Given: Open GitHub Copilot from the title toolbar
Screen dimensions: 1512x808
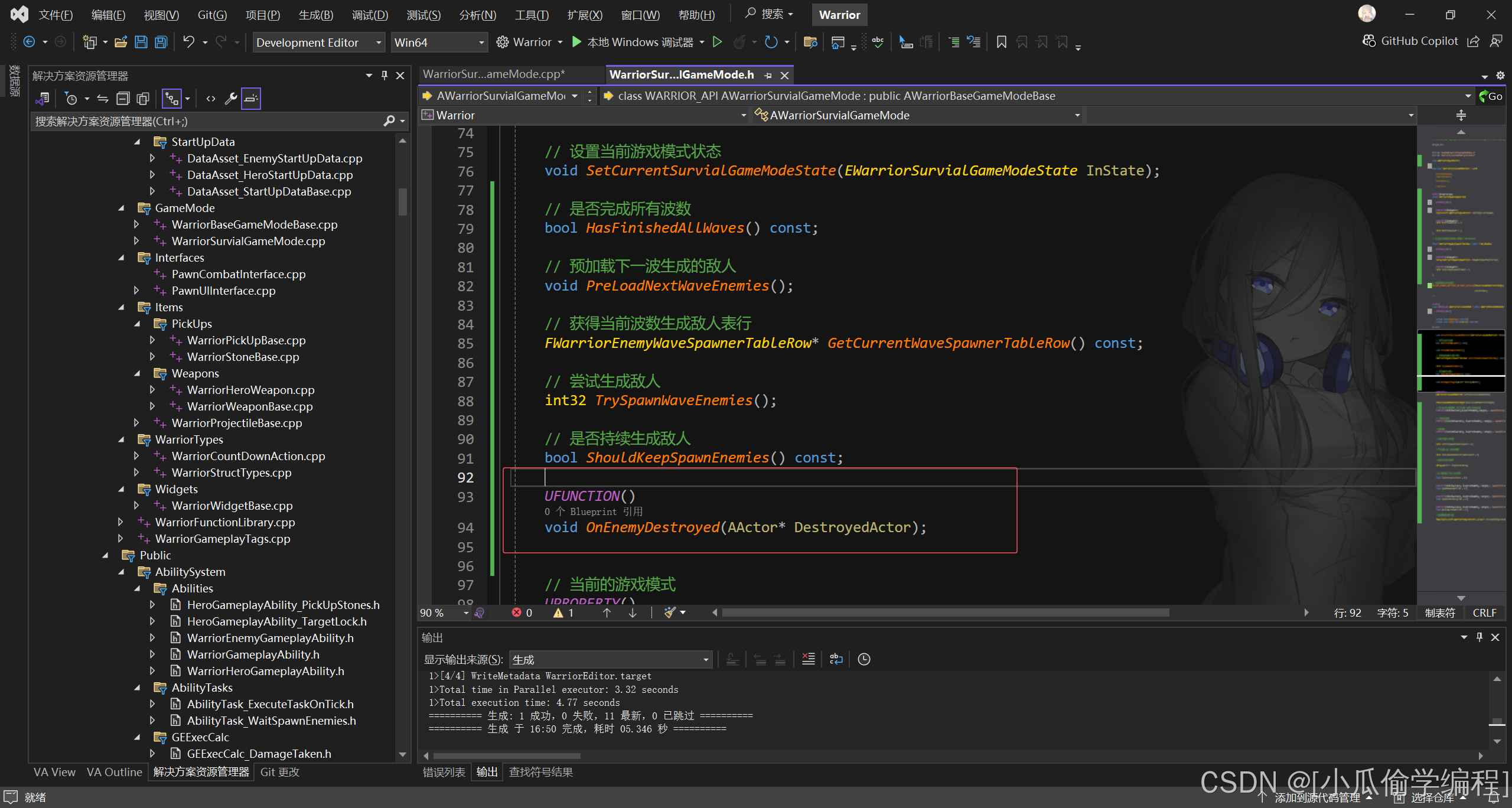Looking at the screenshot, I should 1410,41.
